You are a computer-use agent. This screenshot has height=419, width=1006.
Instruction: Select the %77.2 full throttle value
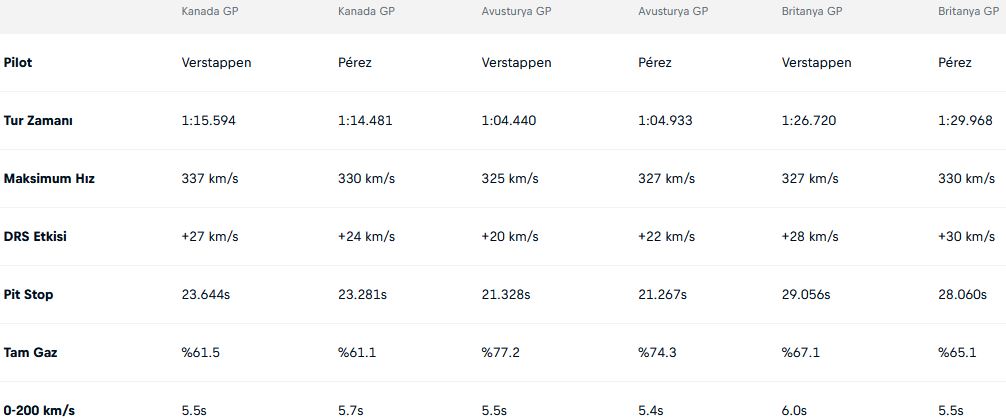click(x=500, y=352)
